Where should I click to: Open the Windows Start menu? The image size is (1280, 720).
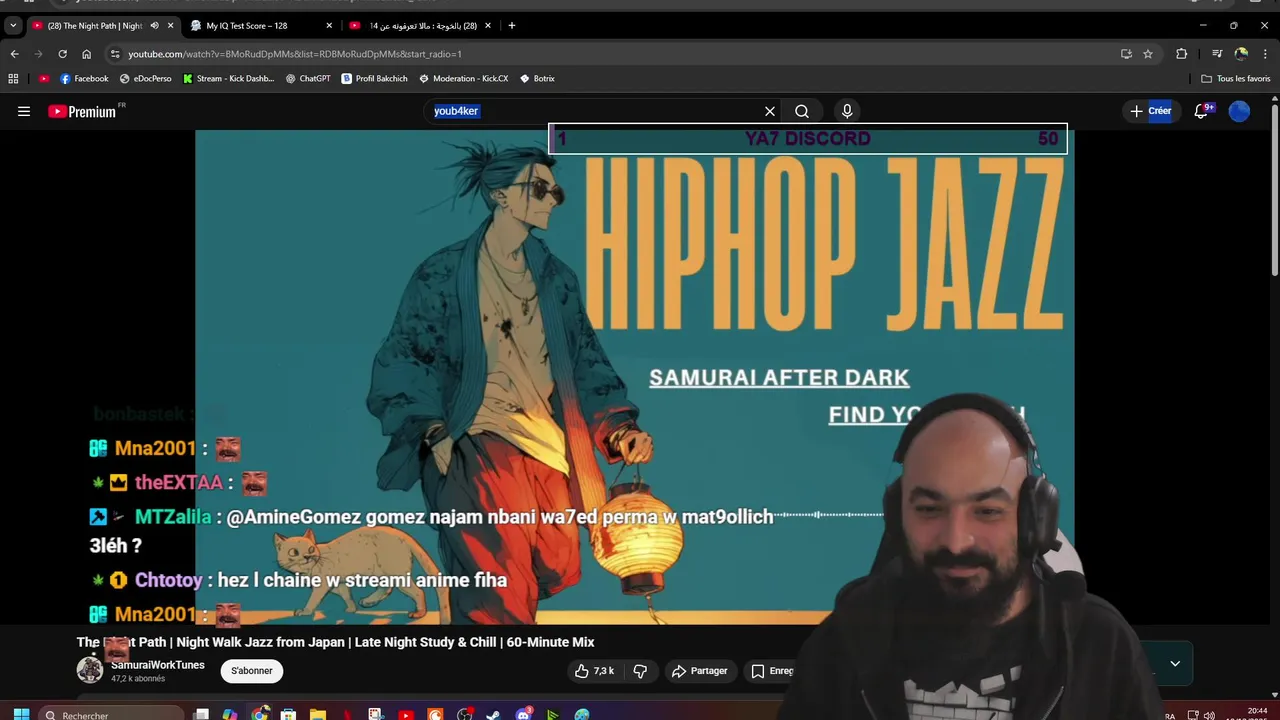[21, 714]
